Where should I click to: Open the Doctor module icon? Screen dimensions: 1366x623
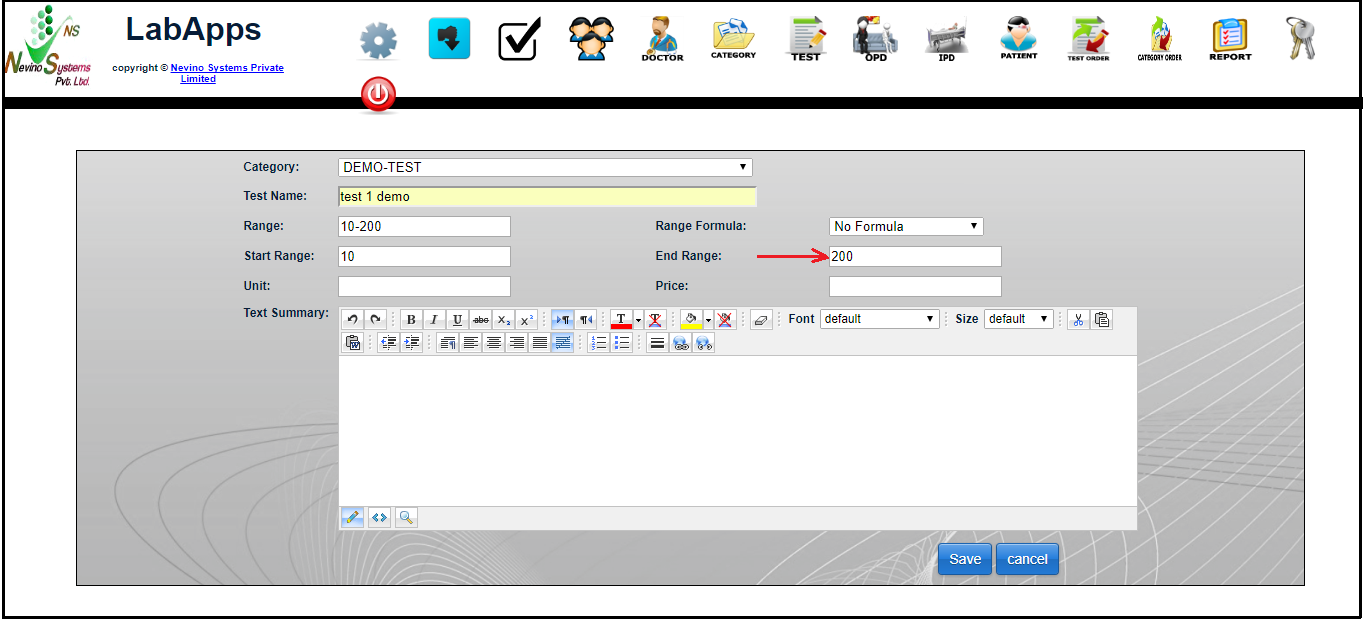(x=662, y=39)
